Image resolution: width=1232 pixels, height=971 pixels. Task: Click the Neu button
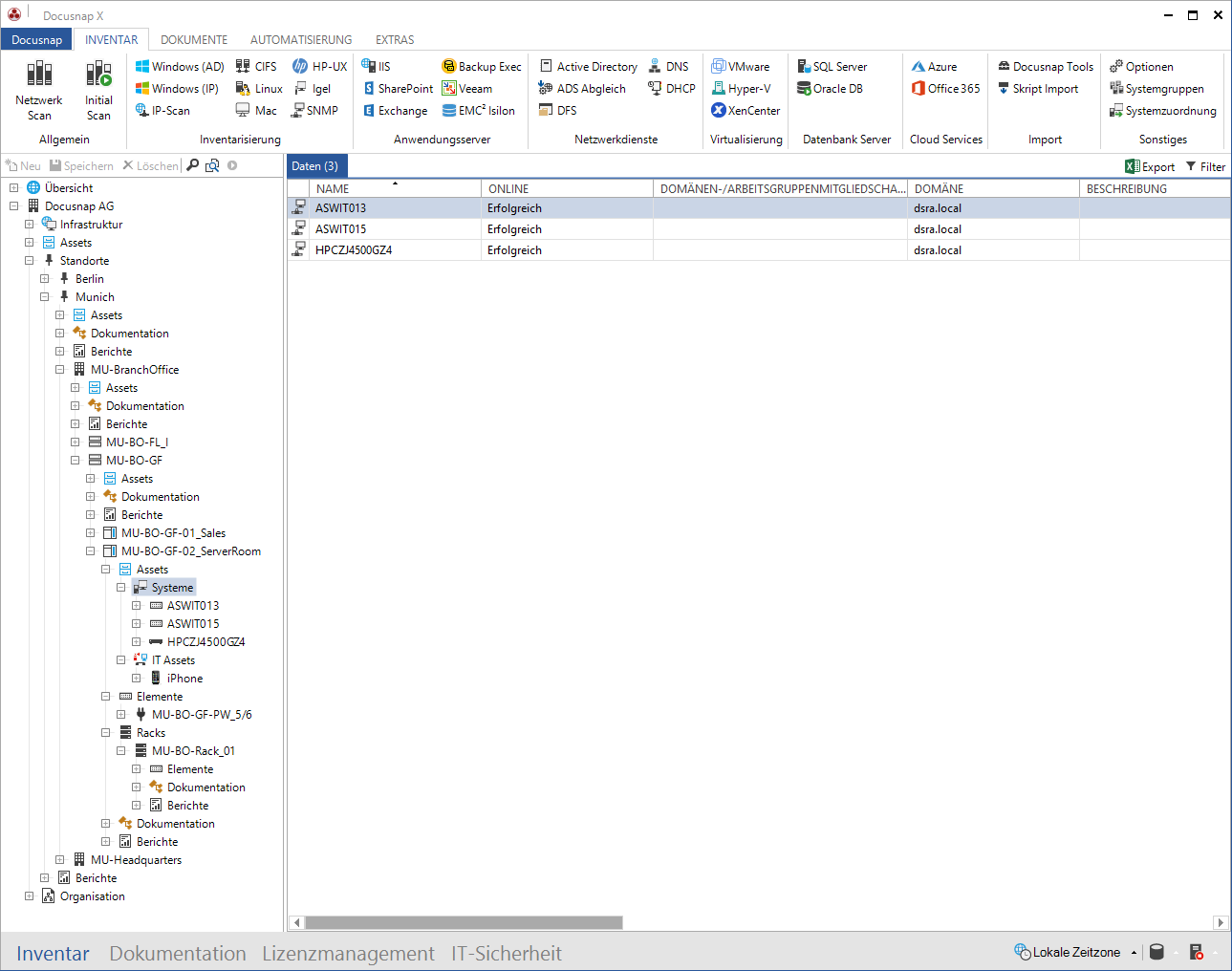pos(23,166)
